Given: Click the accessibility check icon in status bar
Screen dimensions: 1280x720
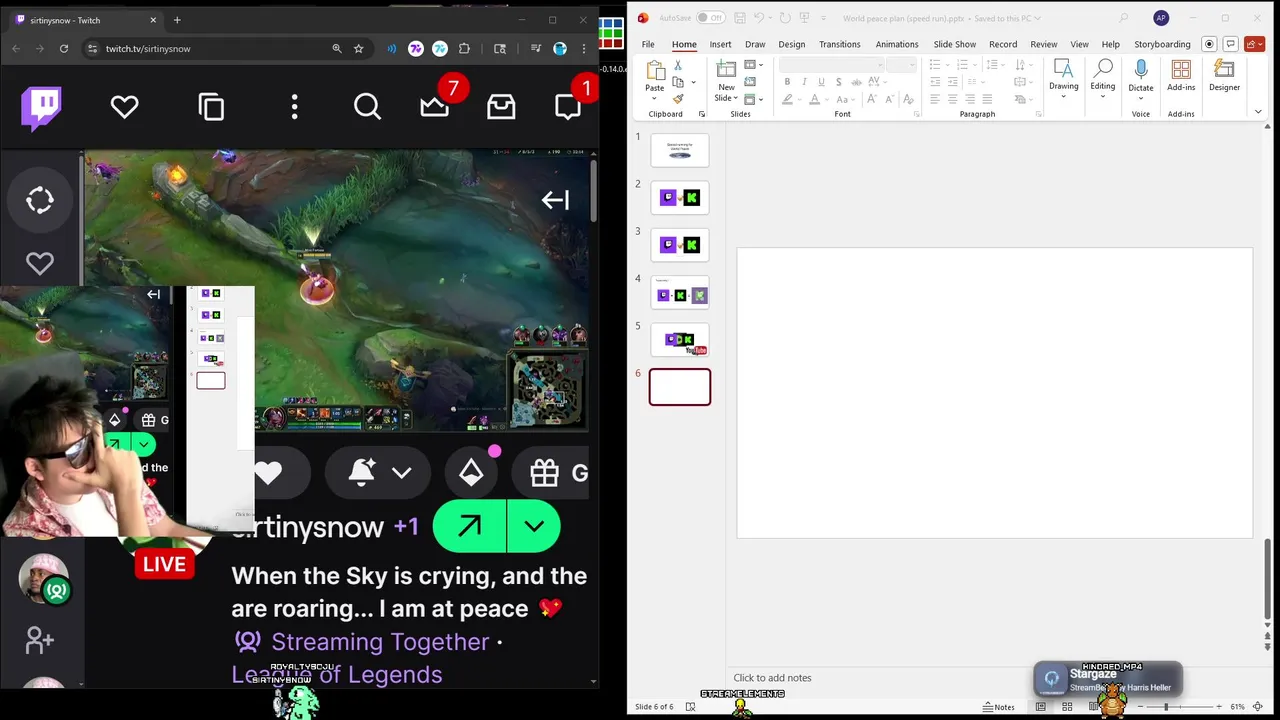Looking at the screenshot, I should 690,707.
